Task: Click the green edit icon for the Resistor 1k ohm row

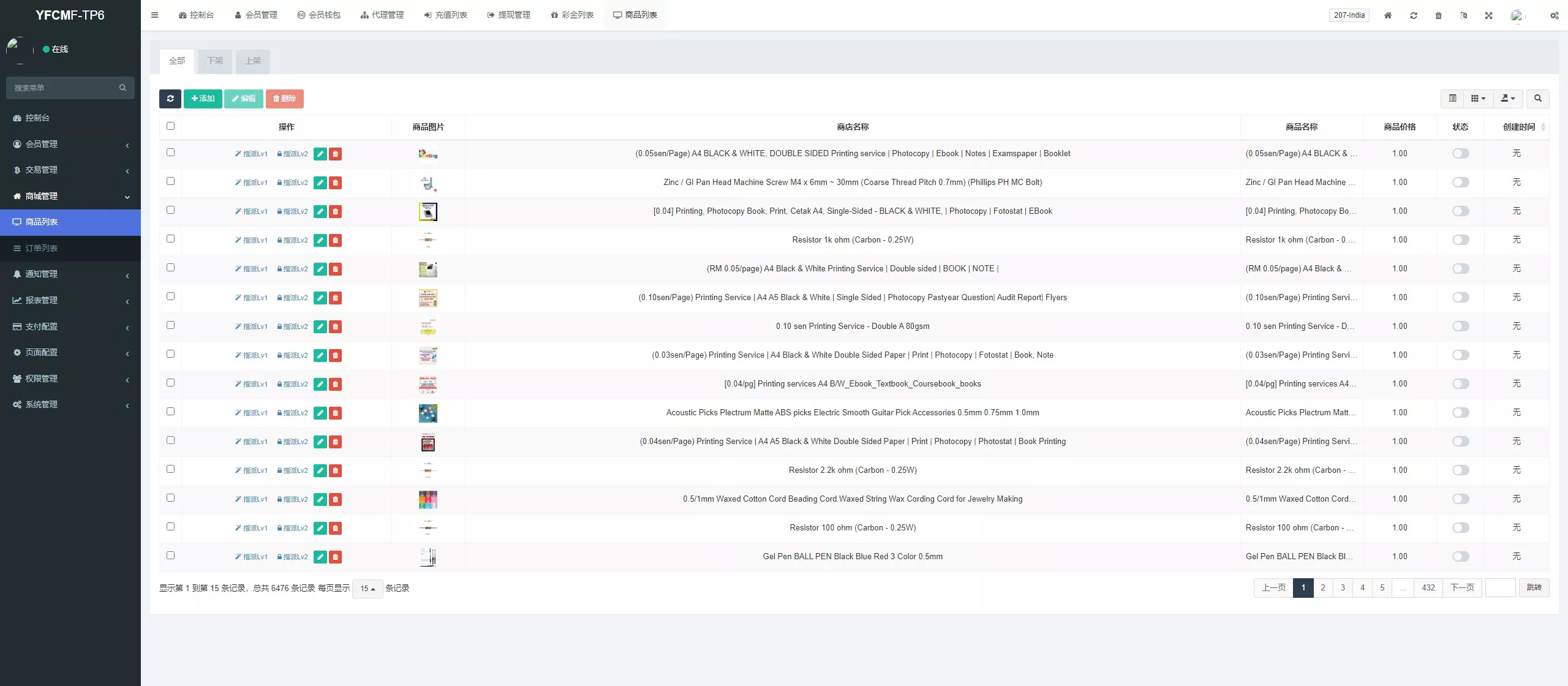Action: (320, 240)
